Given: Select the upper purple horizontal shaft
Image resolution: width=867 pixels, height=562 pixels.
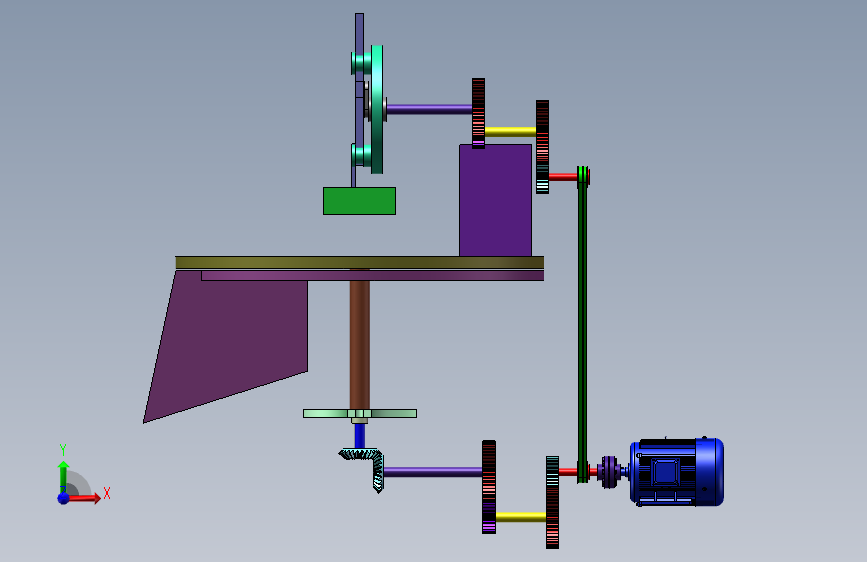Looking at the screenshot, I should pyautogui.click(x=429, y=109).
